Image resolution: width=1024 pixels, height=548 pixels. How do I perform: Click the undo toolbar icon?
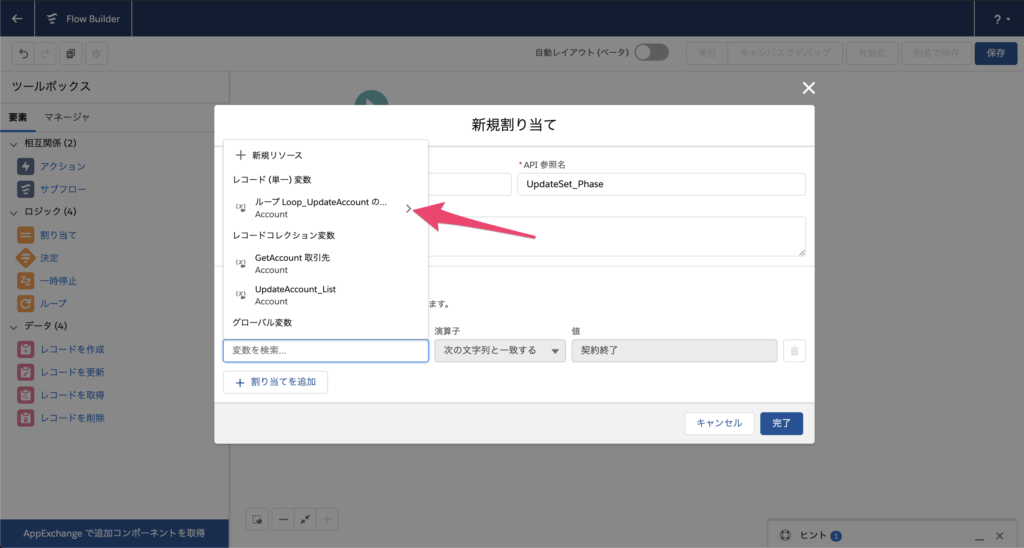tap(24, 54)
